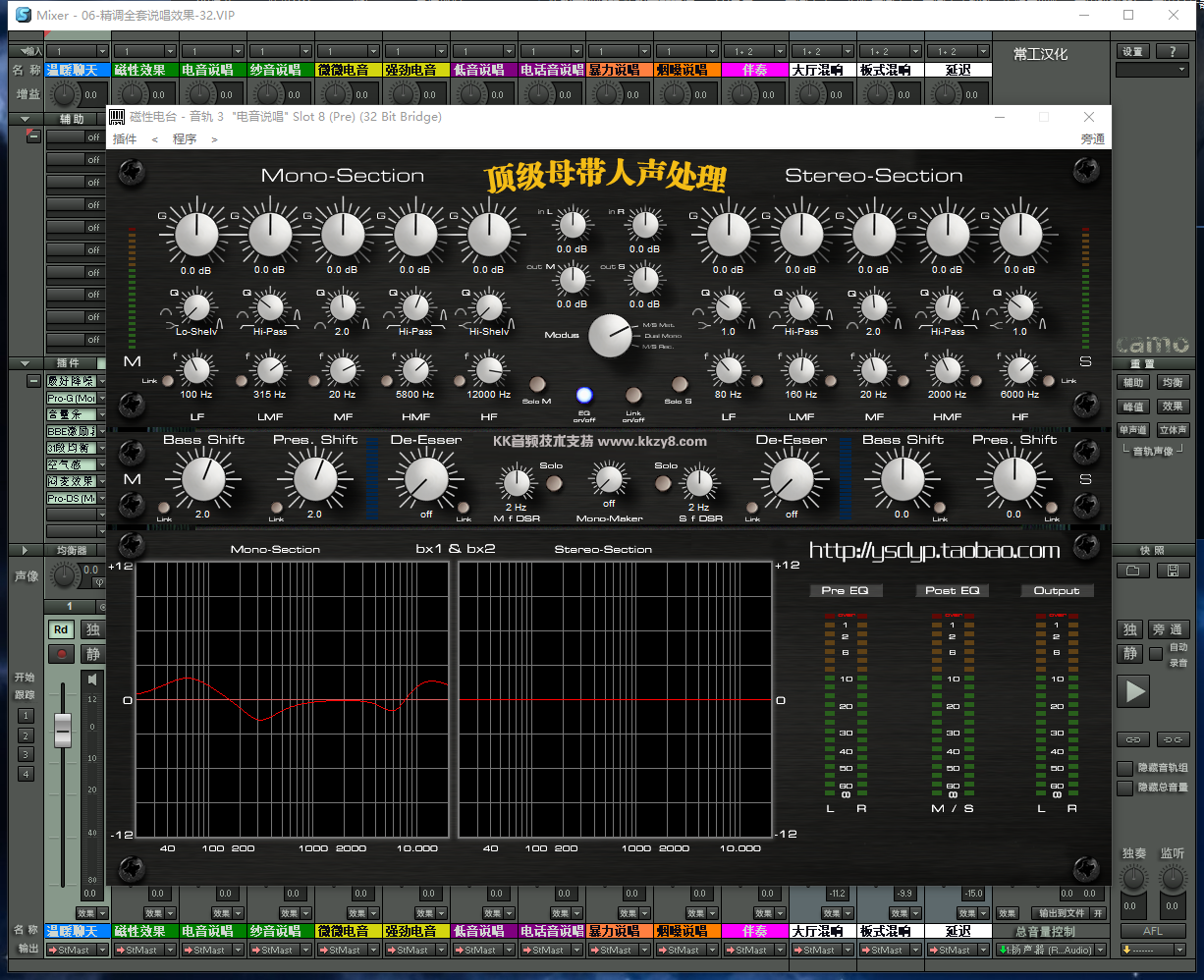
Task: Click the Mono Pres. Shift knob
Action: tap(314, 480)
